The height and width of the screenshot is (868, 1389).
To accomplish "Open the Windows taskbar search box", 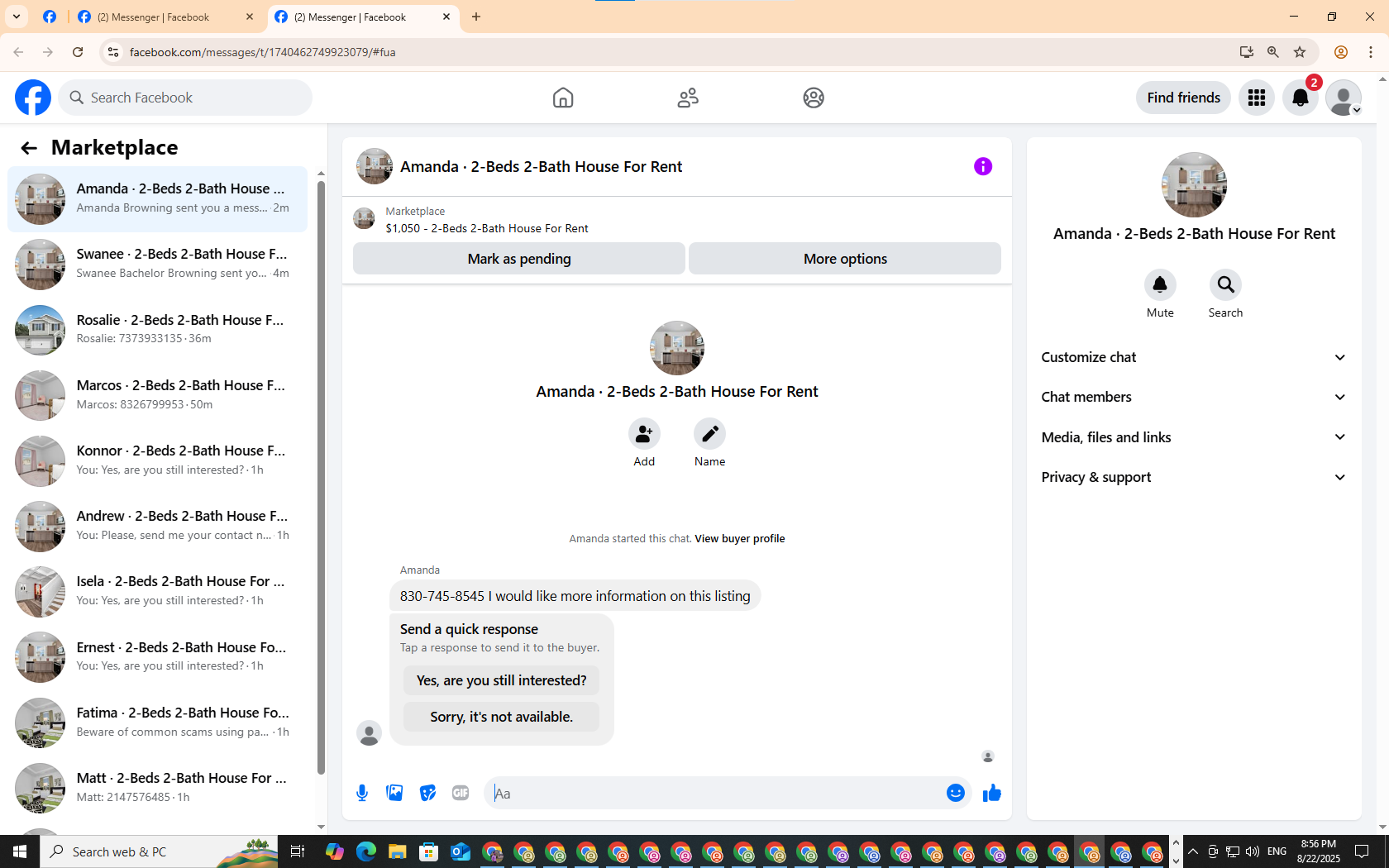I will coord(159,851).
